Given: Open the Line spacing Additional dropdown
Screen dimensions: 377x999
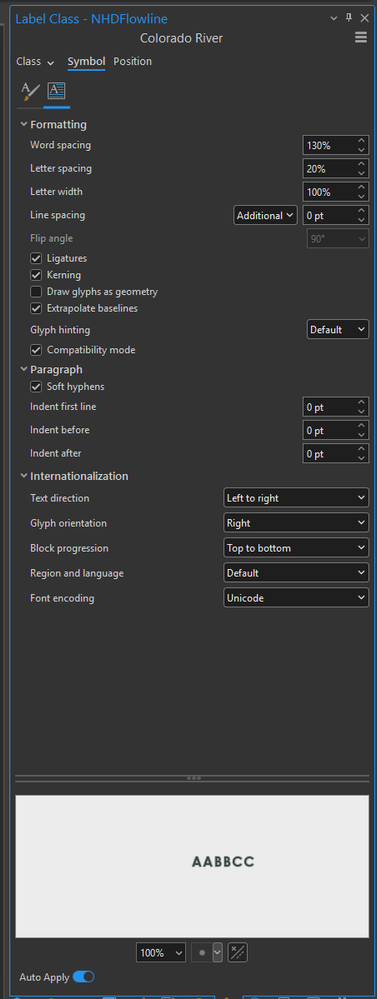Looking at the screenshot, I should 266,215.
